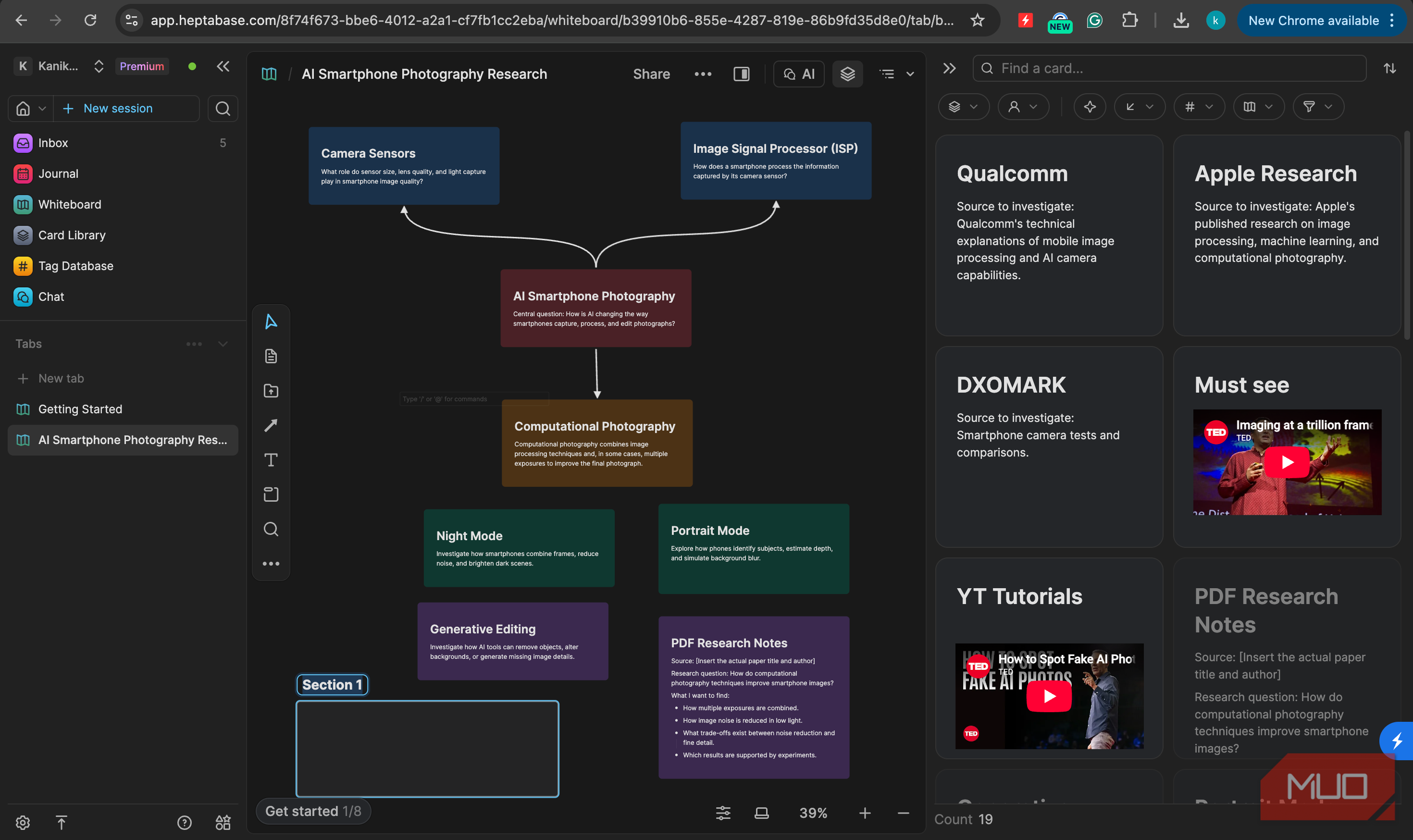Click the sidebar search icon
The width and height of the screenshot is (1413, 840).
coord(223,108)
